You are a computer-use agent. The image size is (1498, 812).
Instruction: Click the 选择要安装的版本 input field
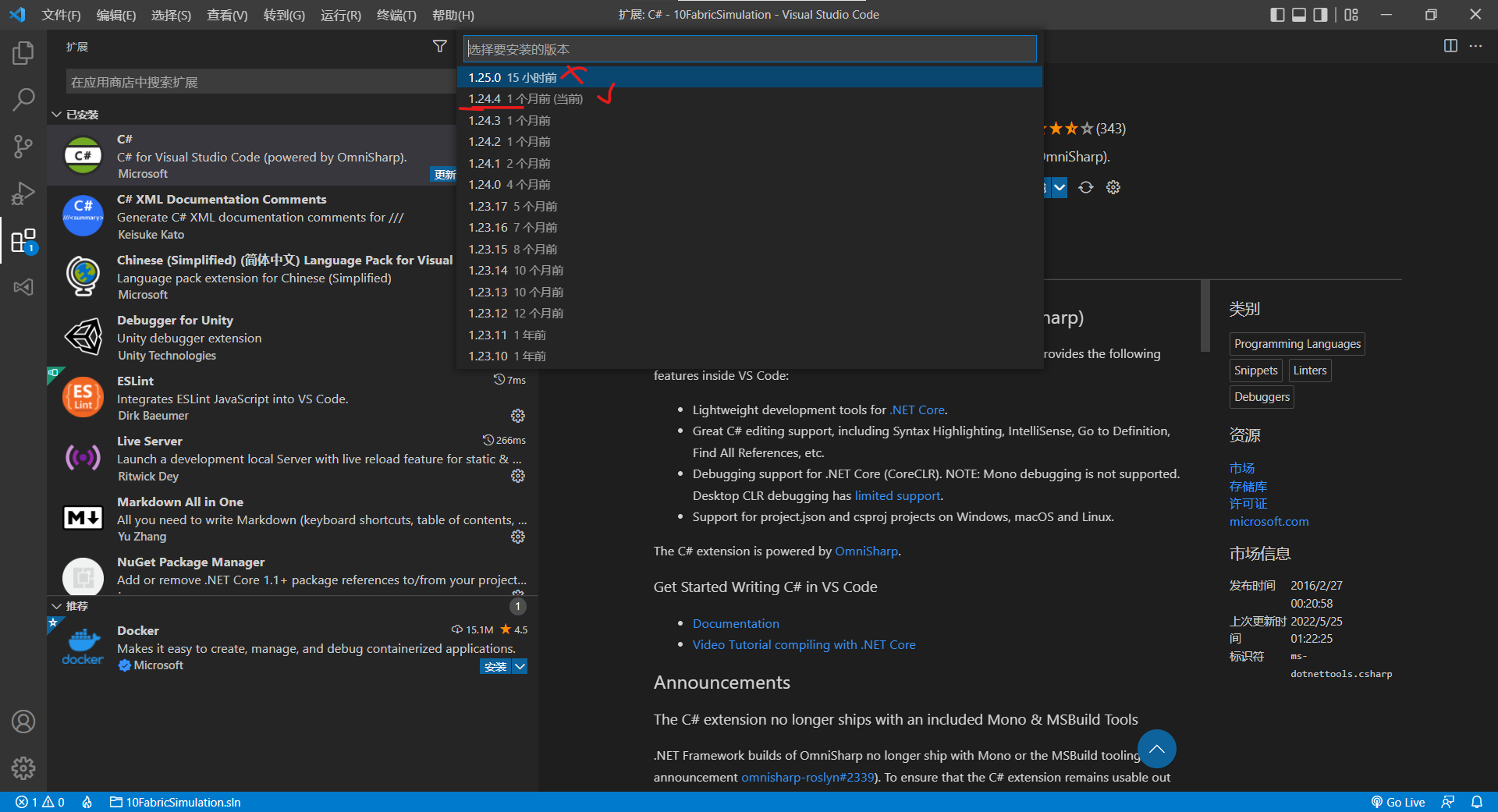[x=750, y=49]
